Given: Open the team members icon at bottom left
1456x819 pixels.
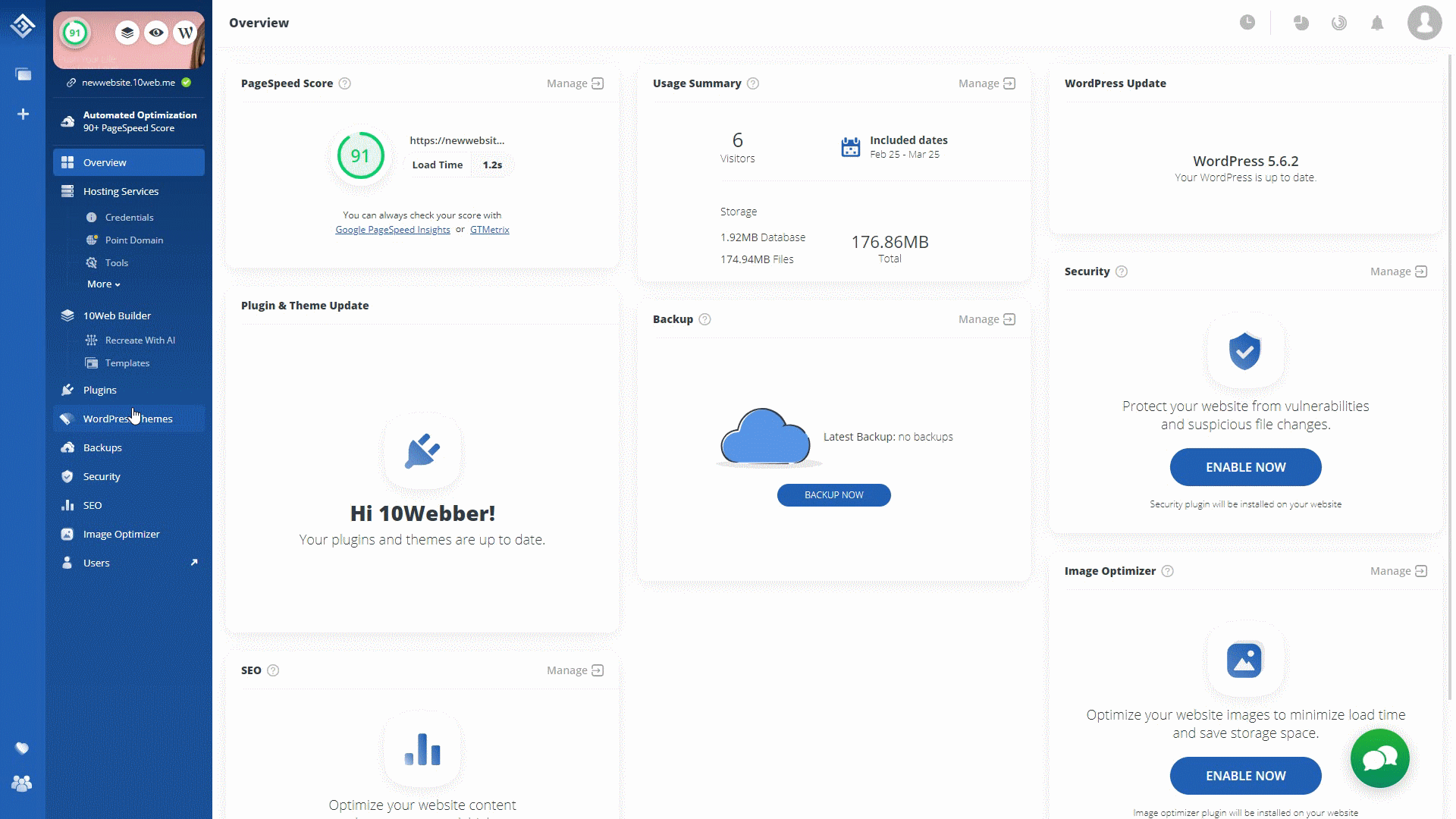Looking at the screenshot, I should 23,783.
